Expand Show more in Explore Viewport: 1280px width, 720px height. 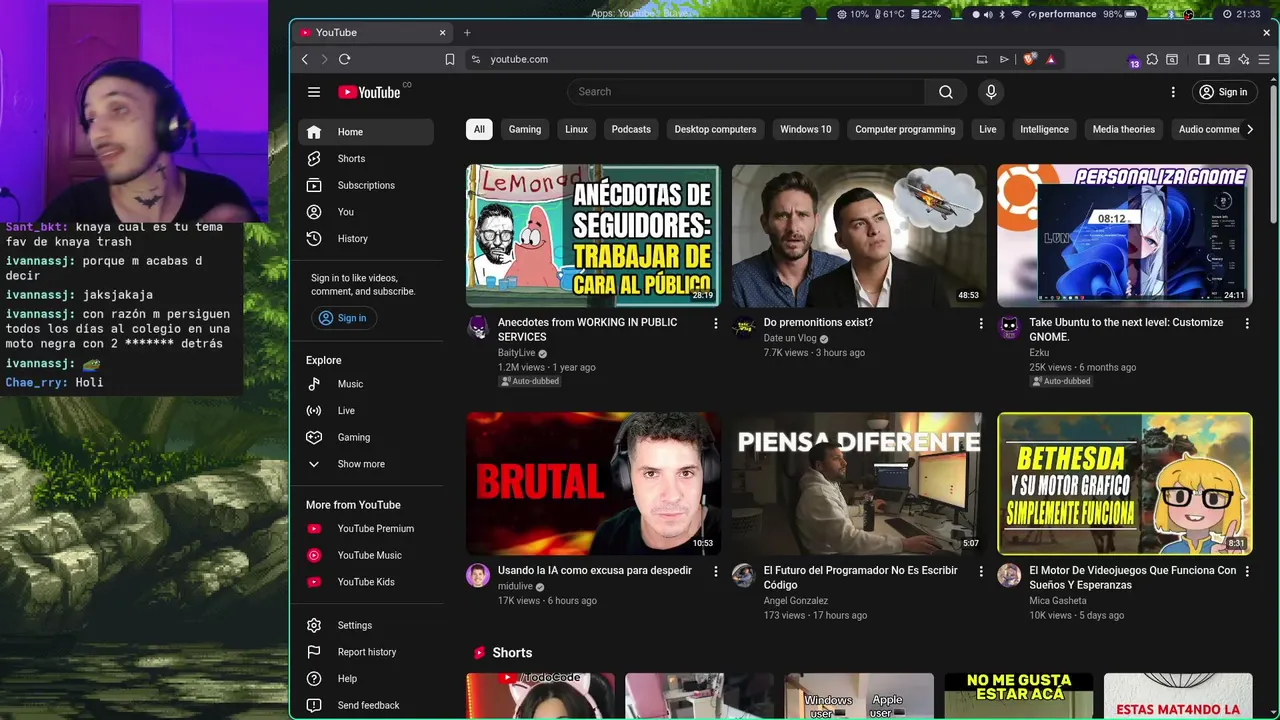click(x=365, y=464)
